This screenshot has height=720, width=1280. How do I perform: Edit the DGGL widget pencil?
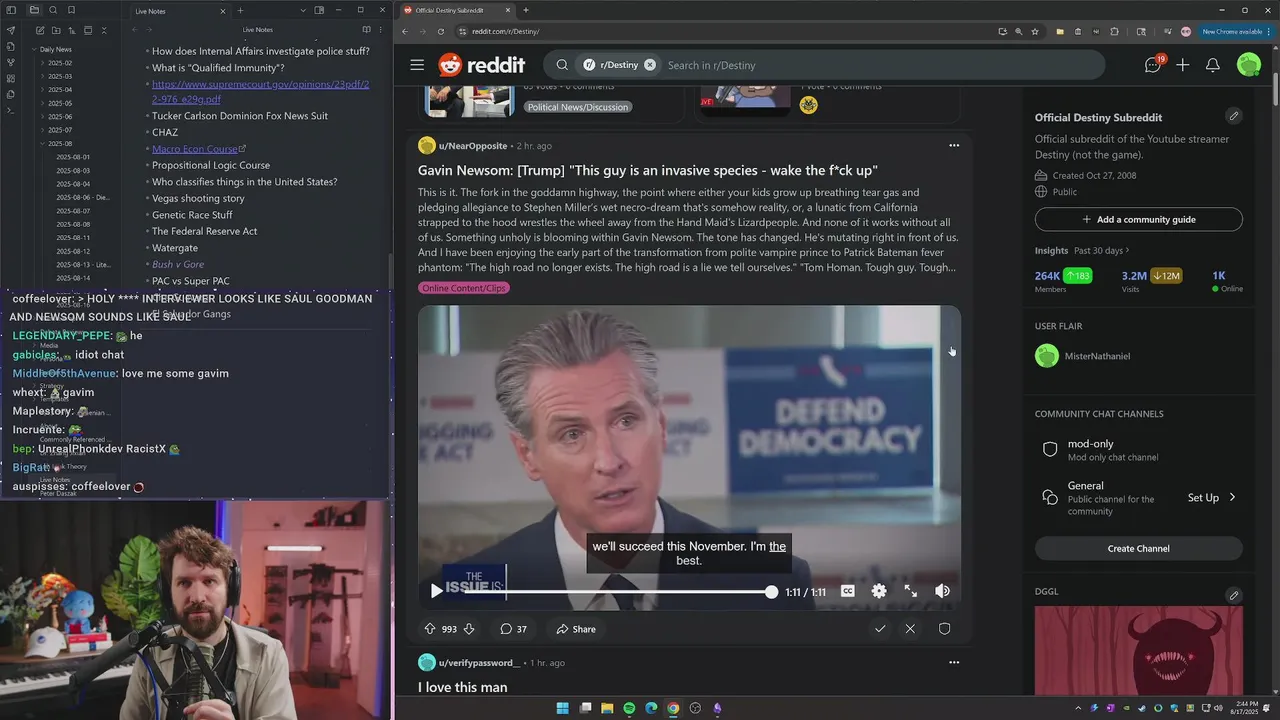click(x=1234, y=595)
